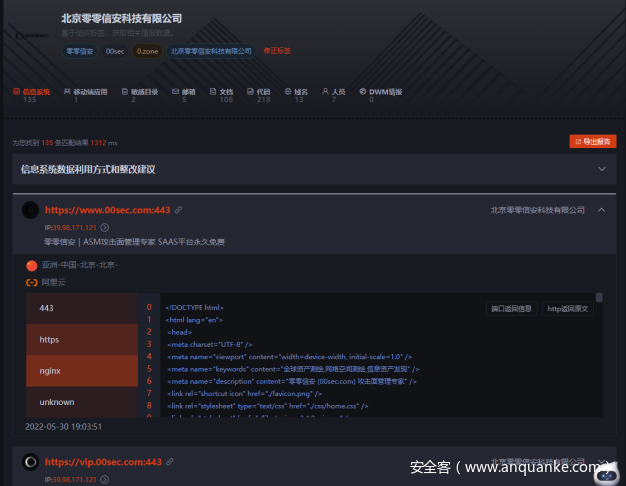626x486 pixels.
Task: Select the nginx row
Action: coord(82,371)
